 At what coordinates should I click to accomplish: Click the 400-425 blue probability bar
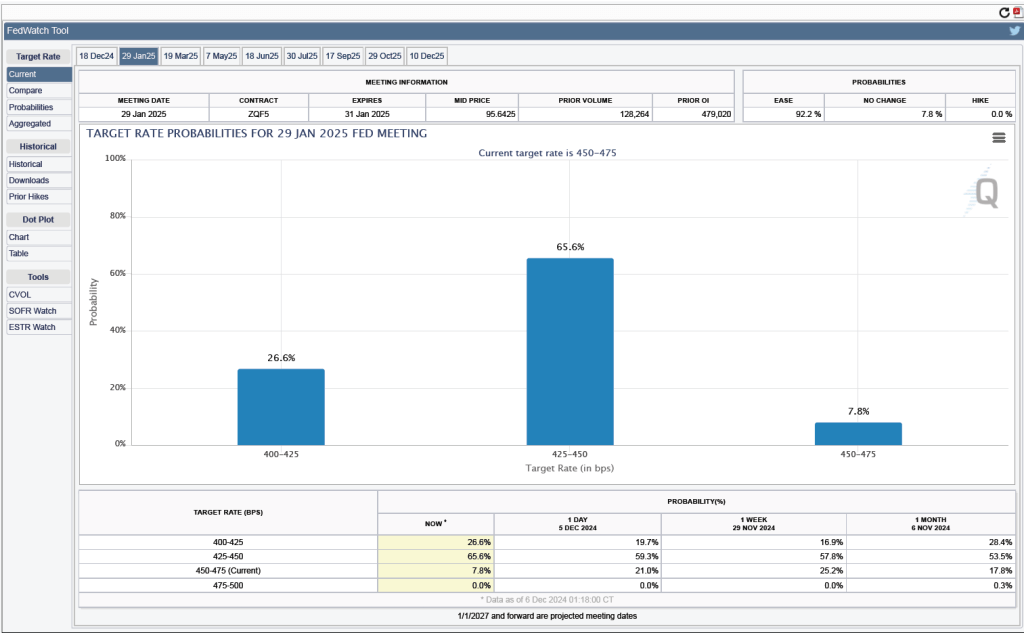(x=281, y=407)
